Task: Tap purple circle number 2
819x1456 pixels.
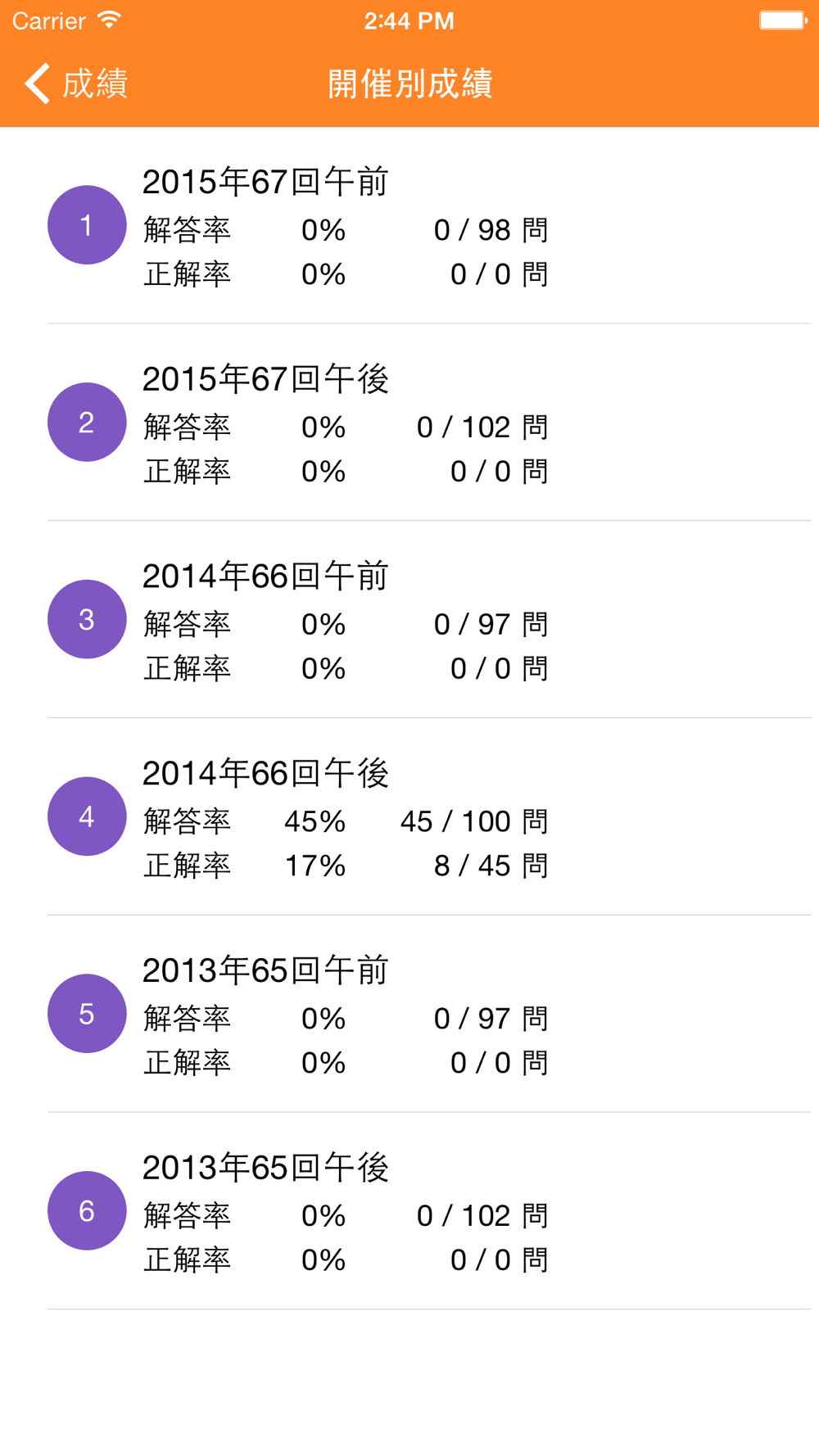Action: [x=87, y=423]
